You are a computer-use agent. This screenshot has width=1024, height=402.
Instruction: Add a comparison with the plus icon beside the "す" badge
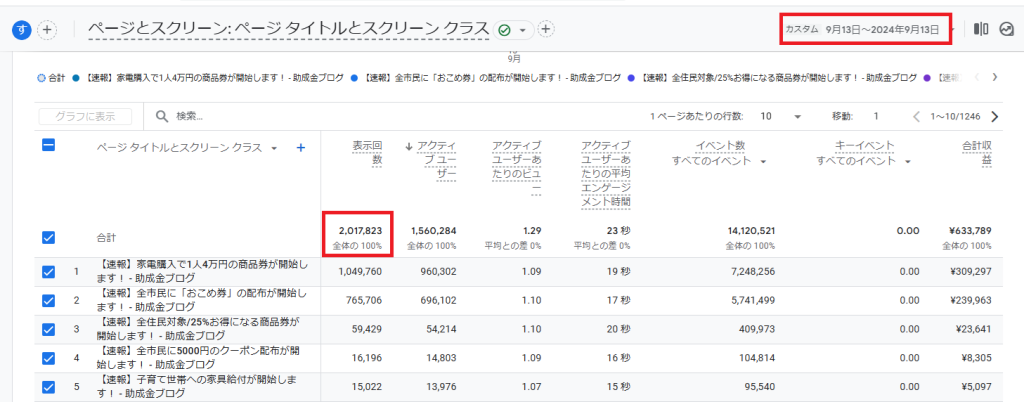(47, 30)
